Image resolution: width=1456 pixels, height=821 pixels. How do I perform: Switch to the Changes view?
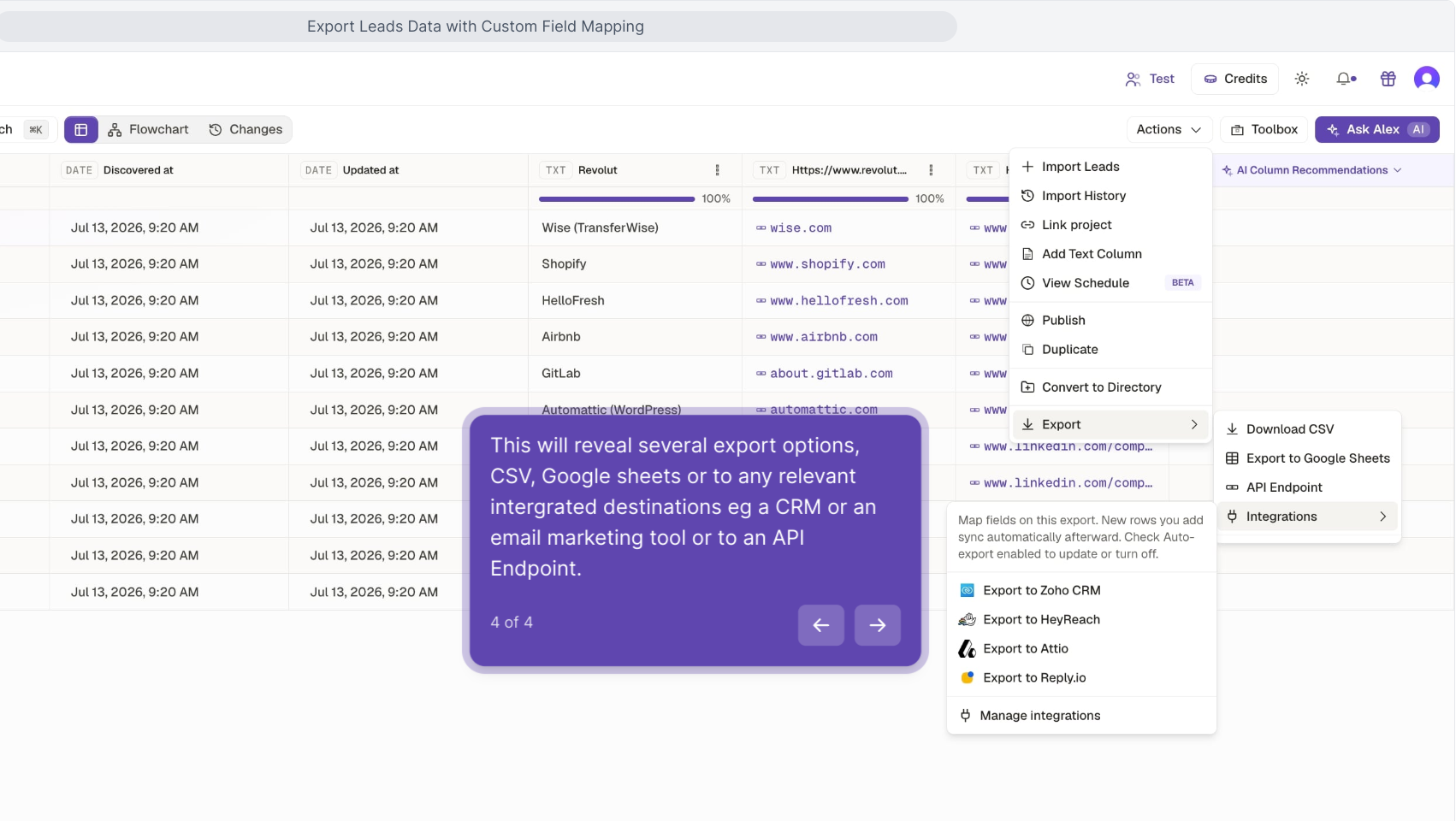(x=246, y=129)
